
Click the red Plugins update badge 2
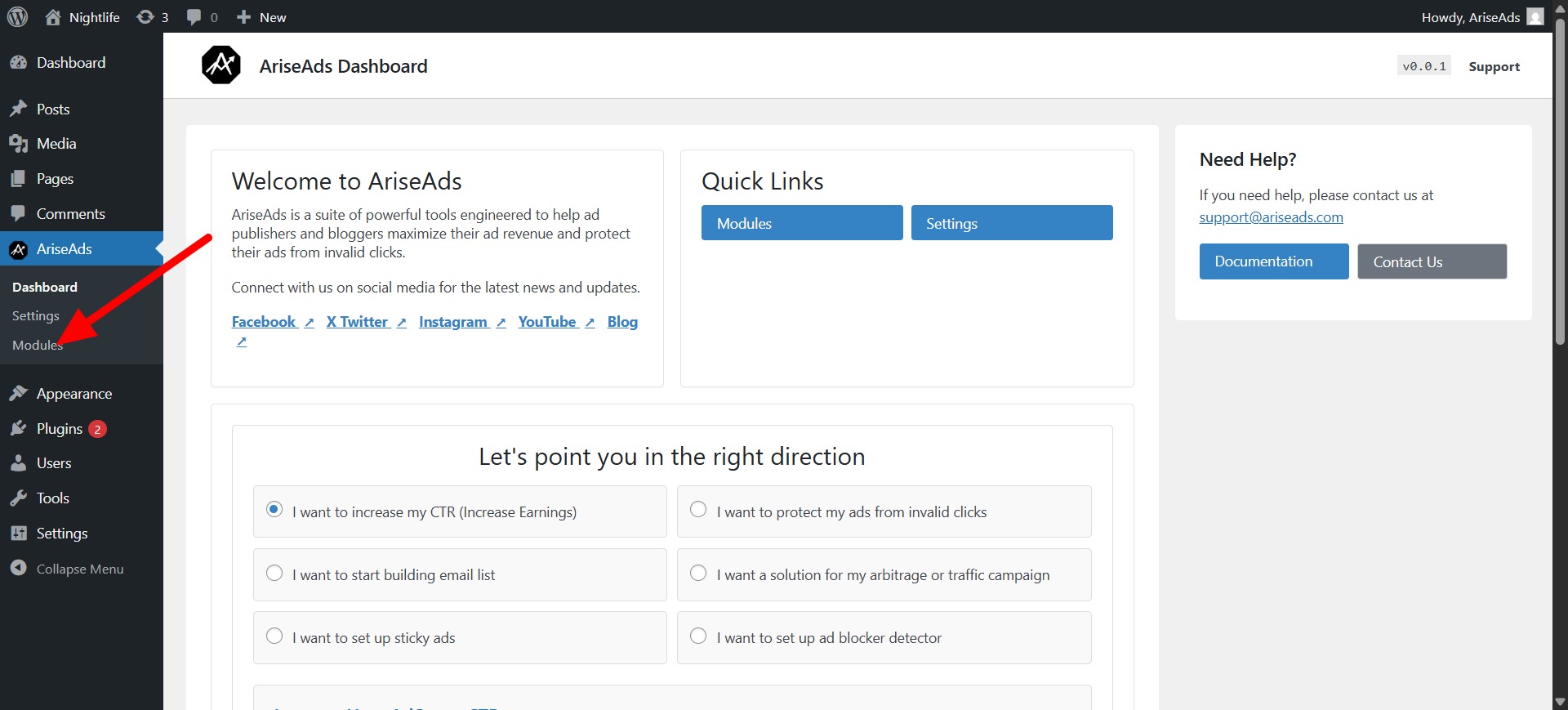click(x=97, y=429)
